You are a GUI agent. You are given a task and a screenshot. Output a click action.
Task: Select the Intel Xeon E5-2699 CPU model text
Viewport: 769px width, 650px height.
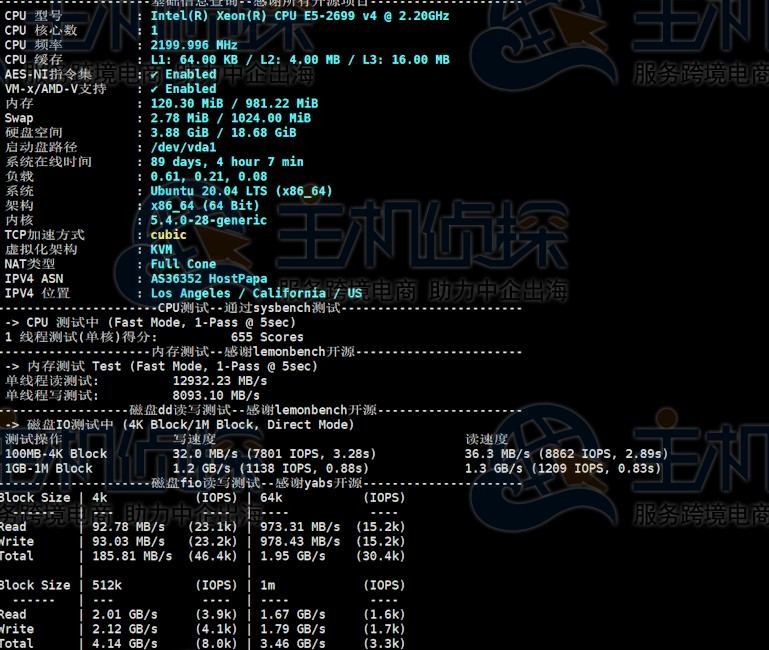pos(299,16)
